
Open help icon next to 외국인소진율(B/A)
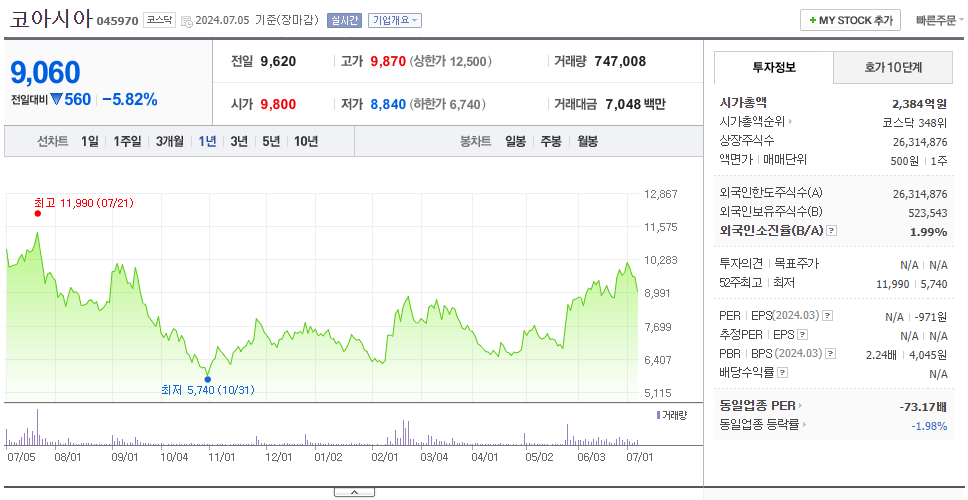[832, 231]
